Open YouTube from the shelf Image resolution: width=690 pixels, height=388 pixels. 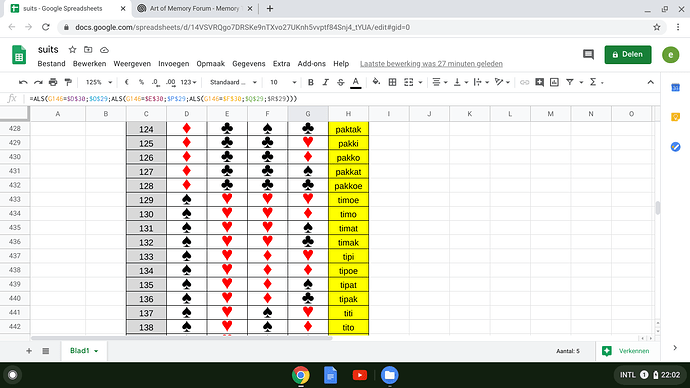pos(360,375)
